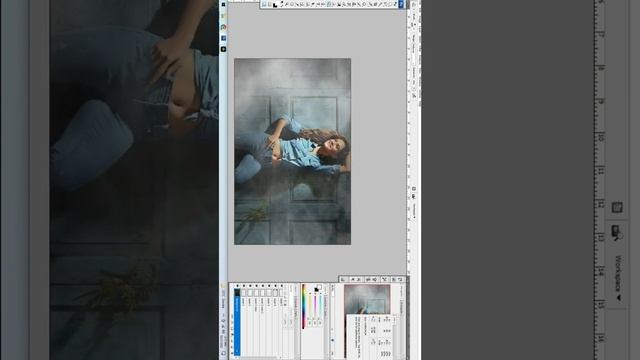The height and width of the screenshot is (360, 640).
Task: Adjust the magenta Color panel slider
Action: [315, 306]
